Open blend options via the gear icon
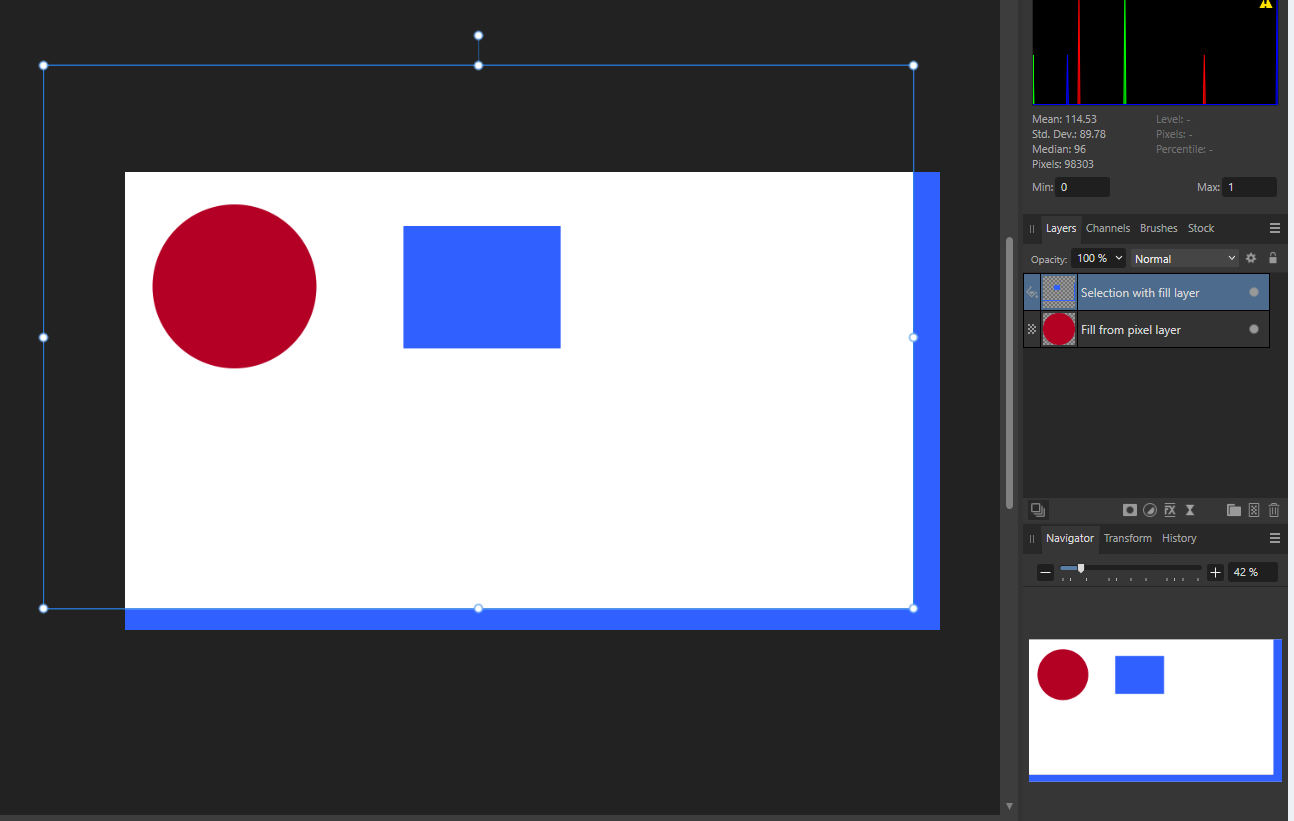The width and height of the screenshot is (1294, 821). pos(1251,258)
